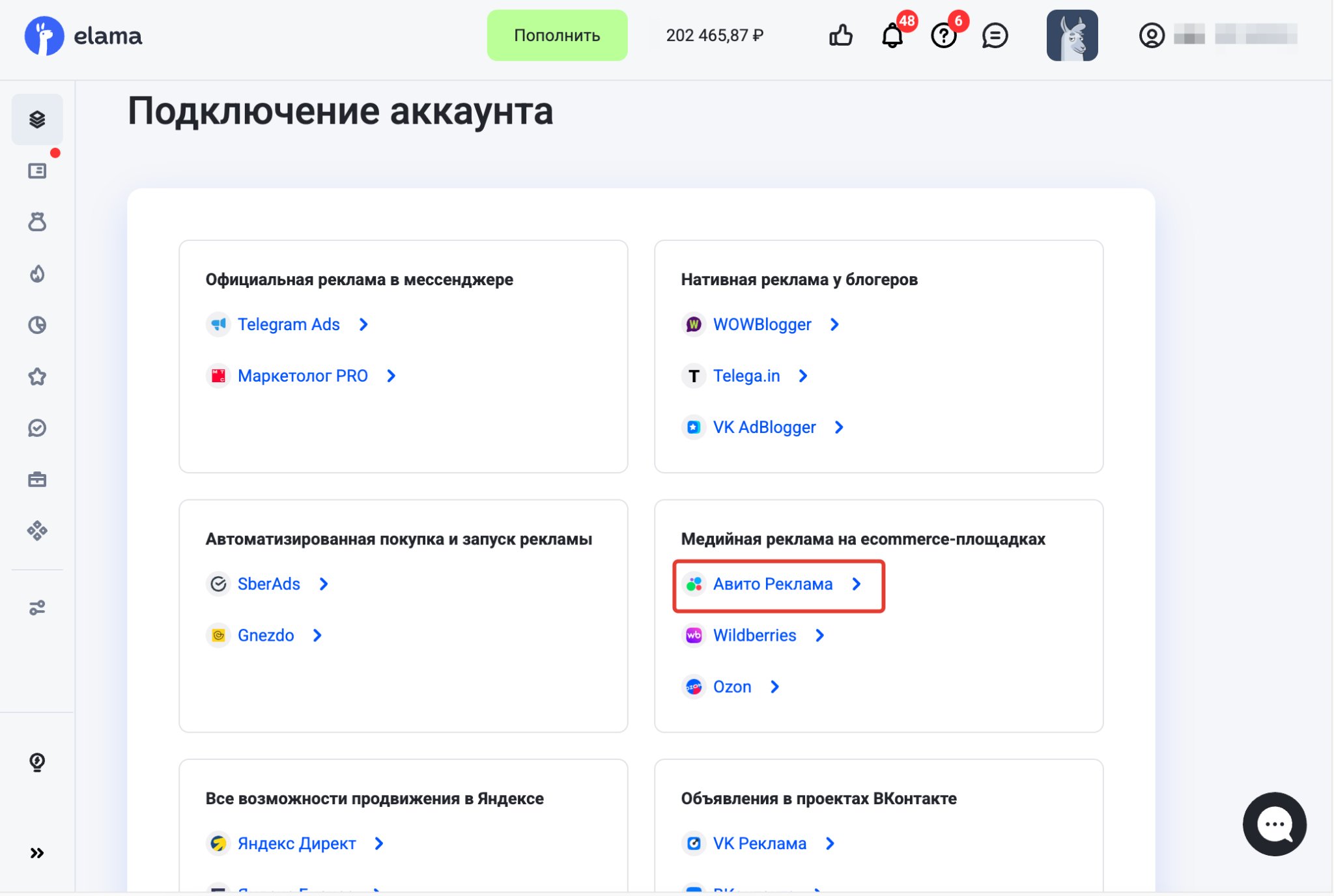Screen dimensions: 1334x896
Task: Click the Telega.in T icon
Action: click(x=694, y=375)
